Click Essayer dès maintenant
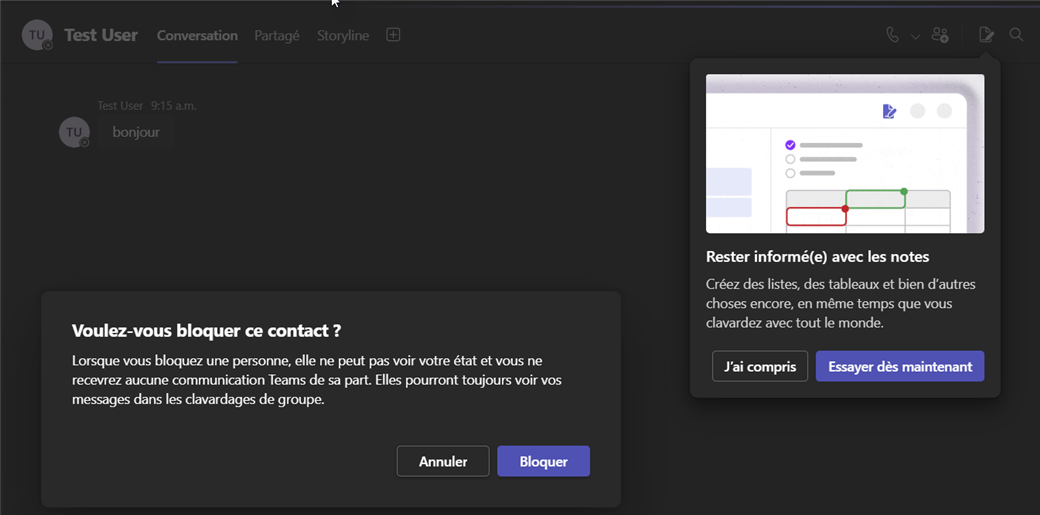The image size is (1040, 515). click(900, 366)
